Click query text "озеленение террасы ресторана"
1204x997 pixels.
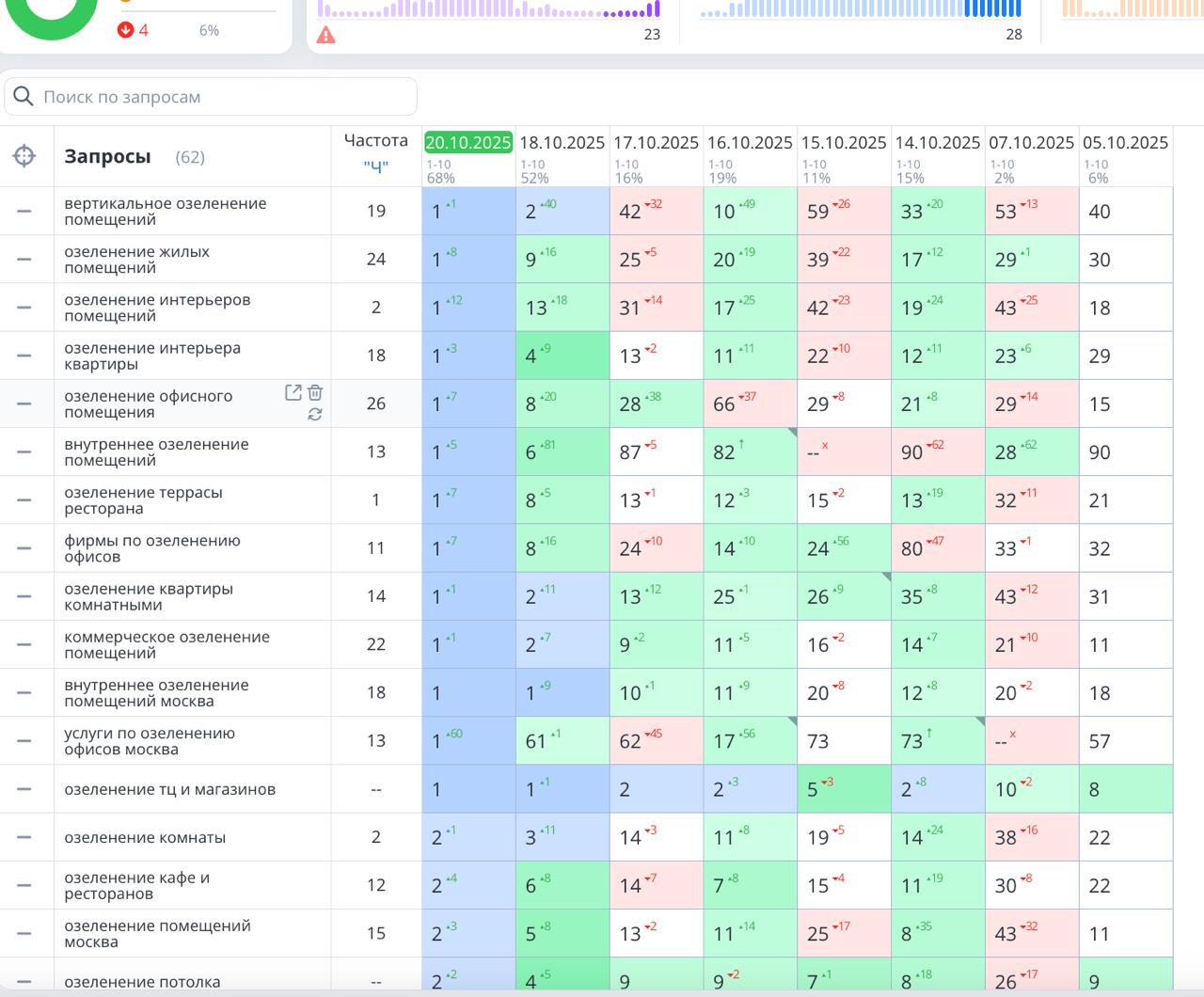[x=144, y=500]
